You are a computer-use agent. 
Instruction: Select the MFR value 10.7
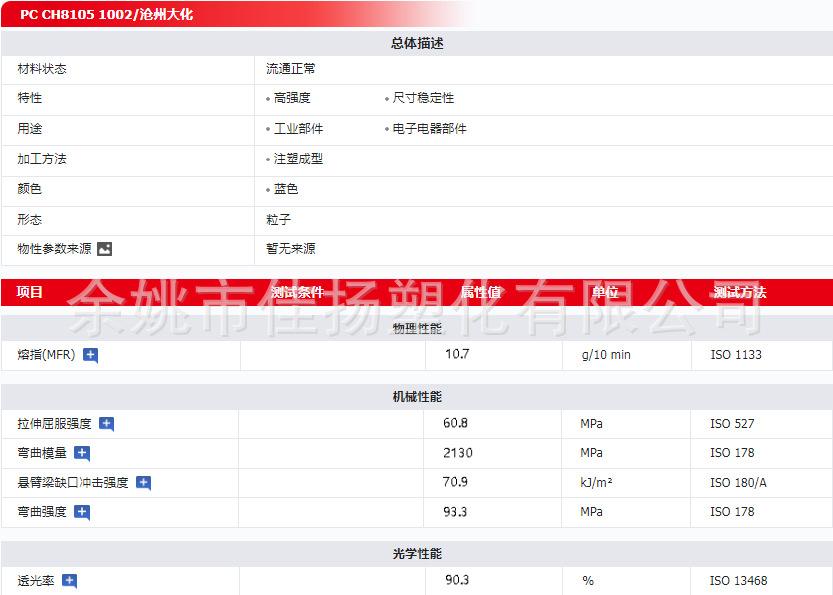coord(457,354)
